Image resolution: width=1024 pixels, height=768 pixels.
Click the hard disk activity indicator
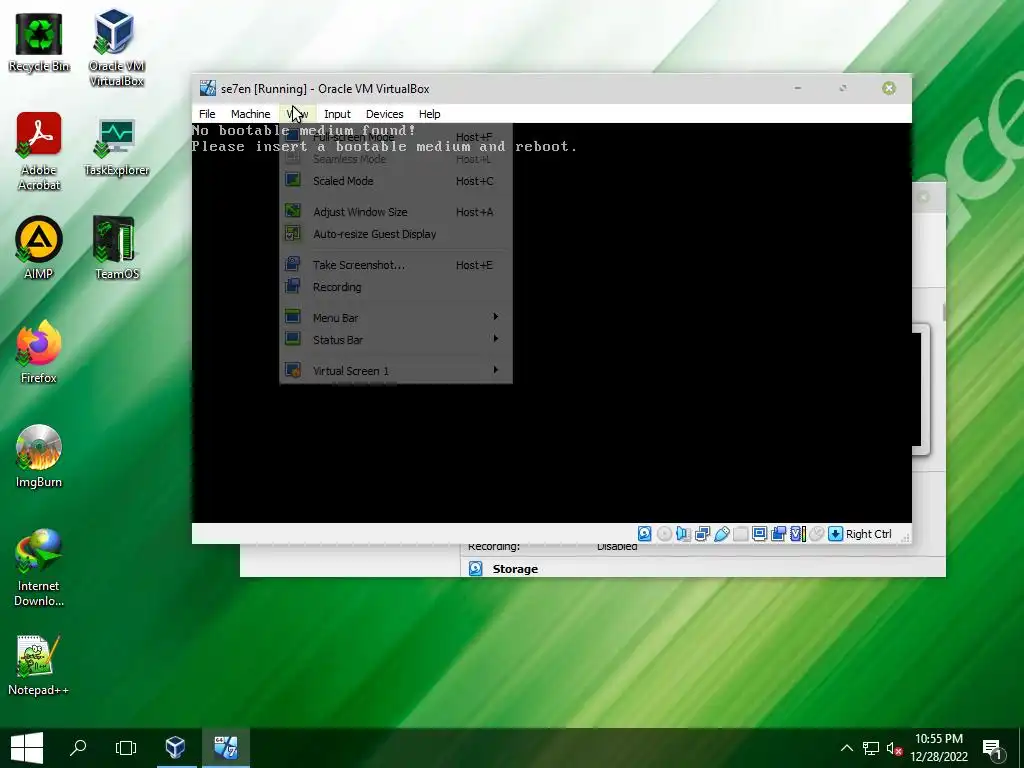tap(644, 534)
